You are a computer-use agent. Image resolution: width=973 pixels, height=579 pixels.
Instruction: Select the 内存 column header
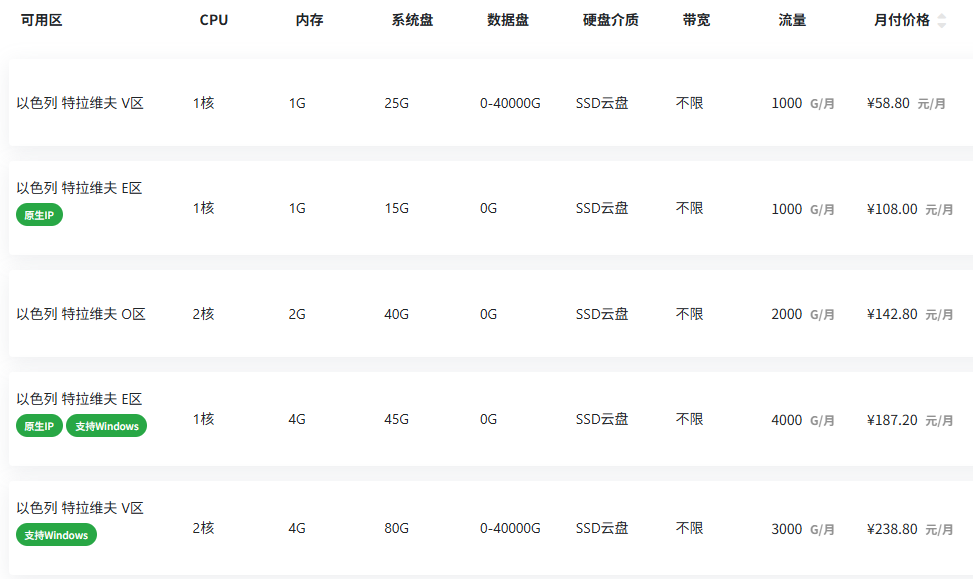[x=309, y=20]
